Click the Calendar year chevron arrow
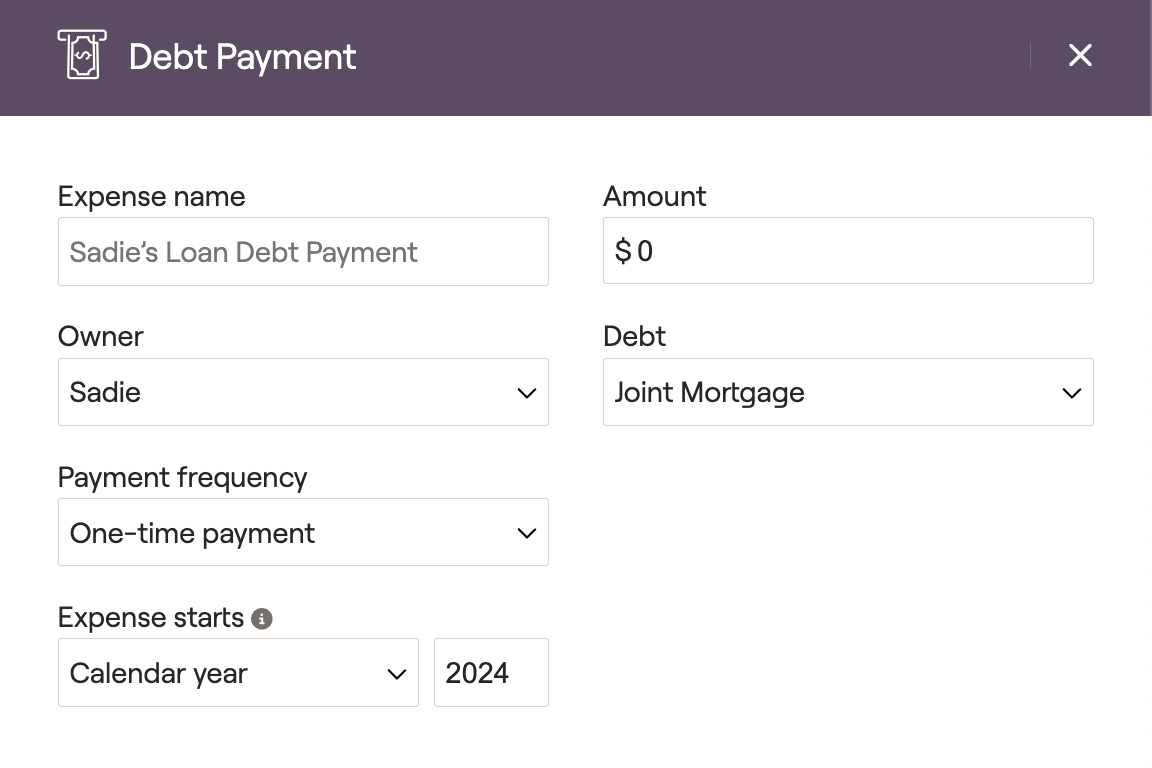 coord(396,674)
